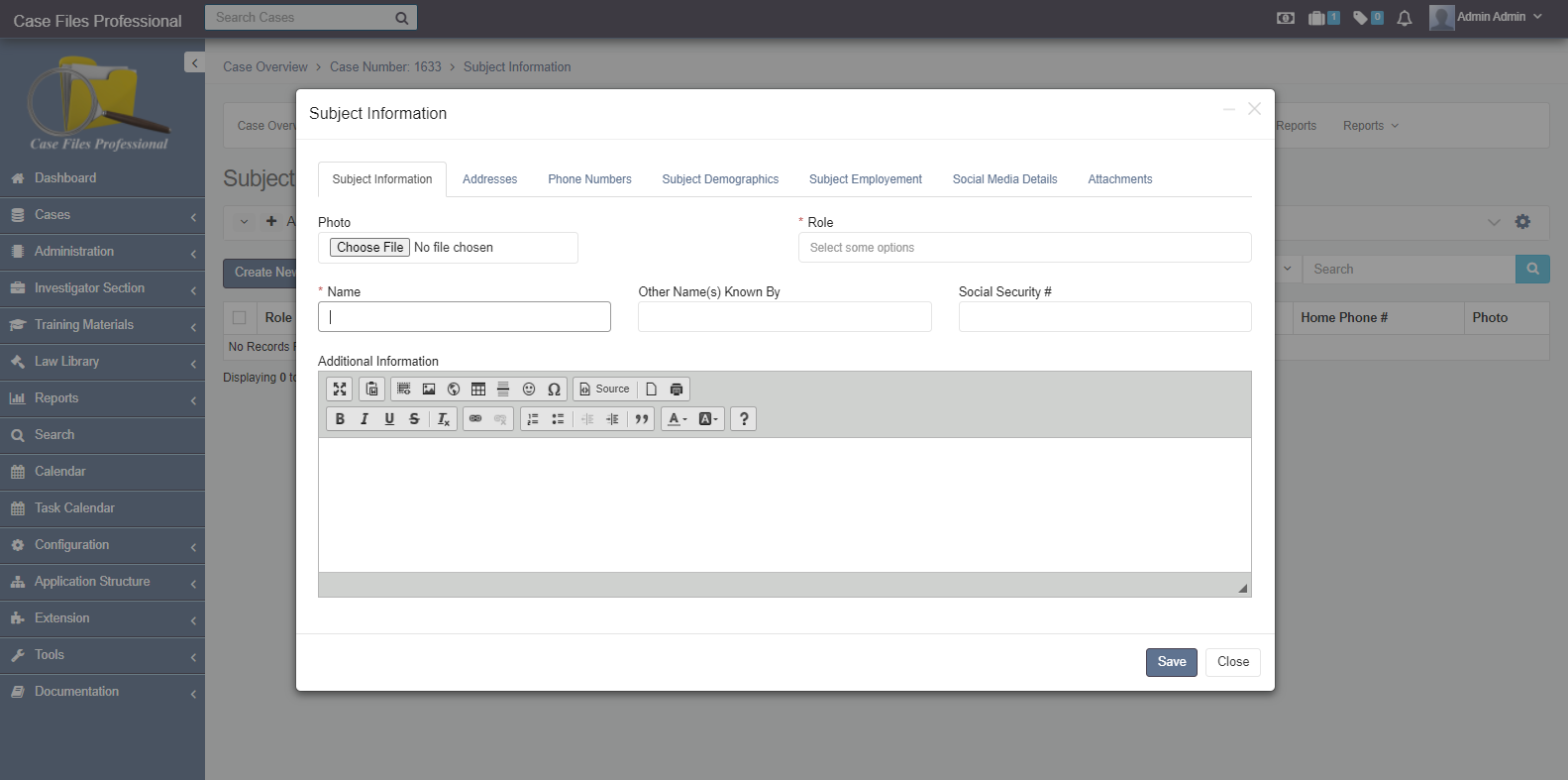Insert a table in the editor
This screenshot has height=780, width=1568.
[x=478, y=390]
